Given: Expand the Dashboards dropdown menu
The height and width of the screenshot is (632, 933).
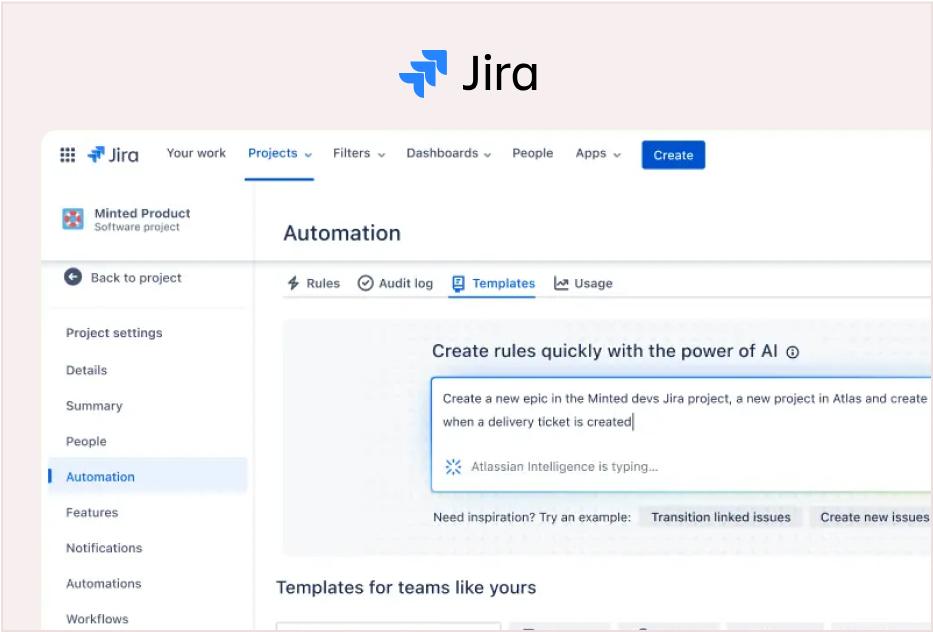Looking at the screenshot, I should point(449,154).
